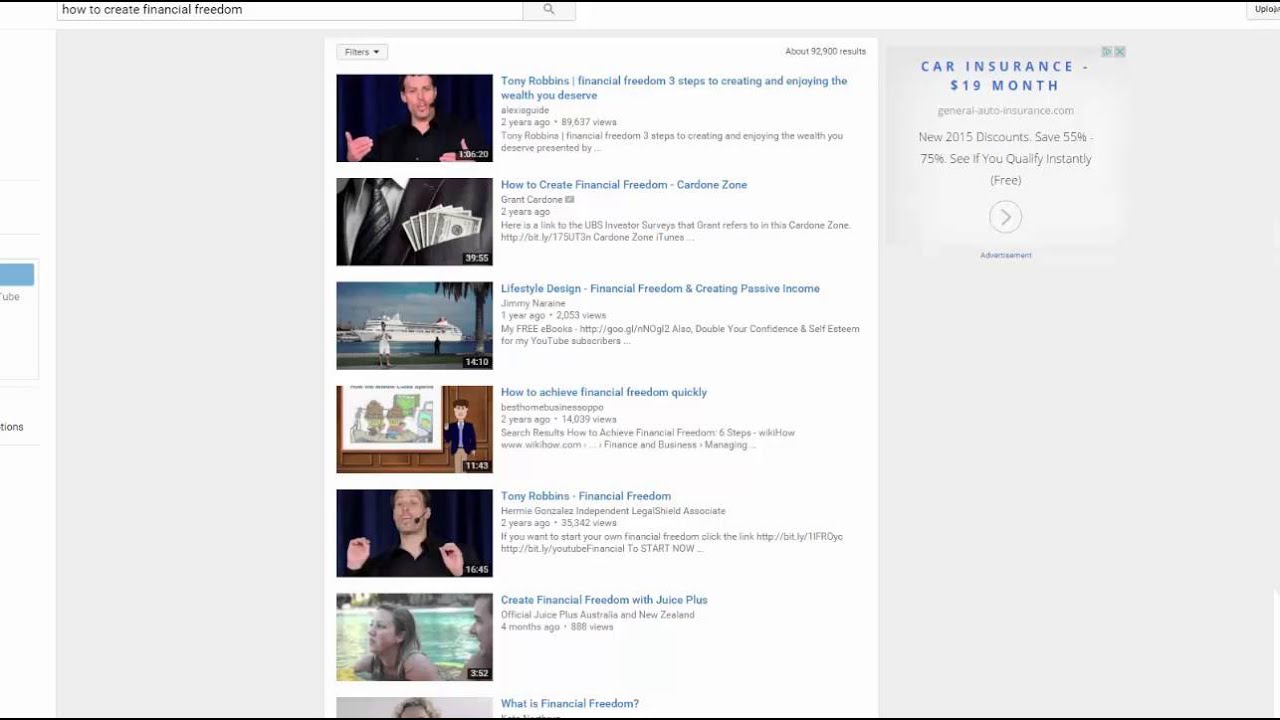Image resolution: width=1280 pixels, height=720 pixels.
Task: Click the Cardone Zone UBS Investor Surveys description
Action: [x=676, y=232]
